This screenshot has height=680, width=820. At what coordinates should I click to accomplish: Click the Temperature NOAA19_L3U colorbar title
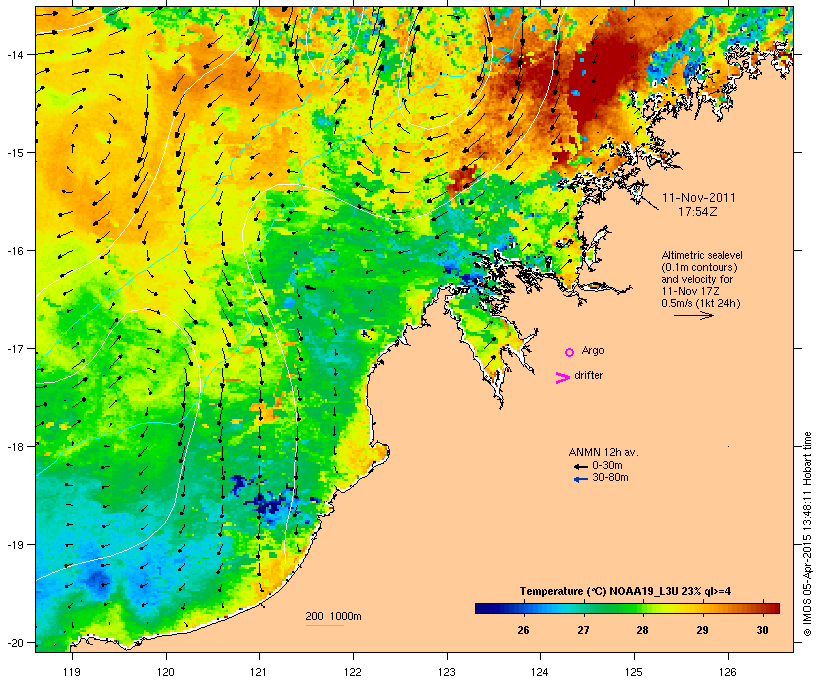click(625, 591)
